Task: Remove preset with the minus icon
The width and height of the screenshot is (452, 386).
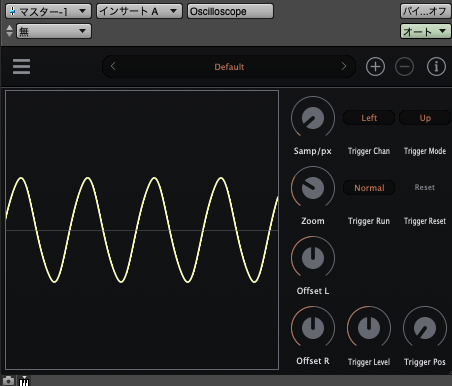Action: tap(404, 67)
